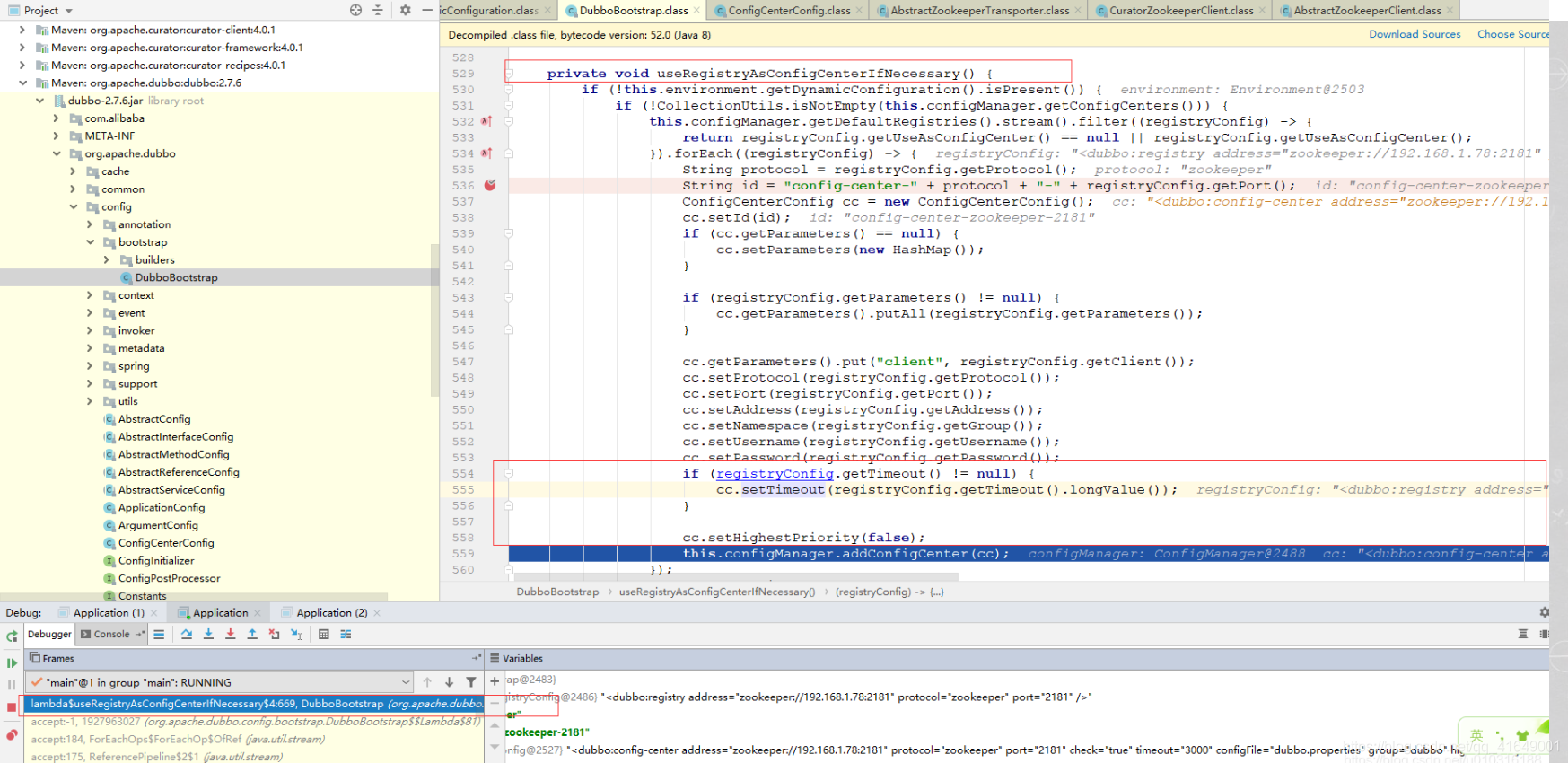Viewport: 1568px width, 763px height.
Task: Switch to ConfigCenterConfig.class editor tab
Action: coord(789,10)
